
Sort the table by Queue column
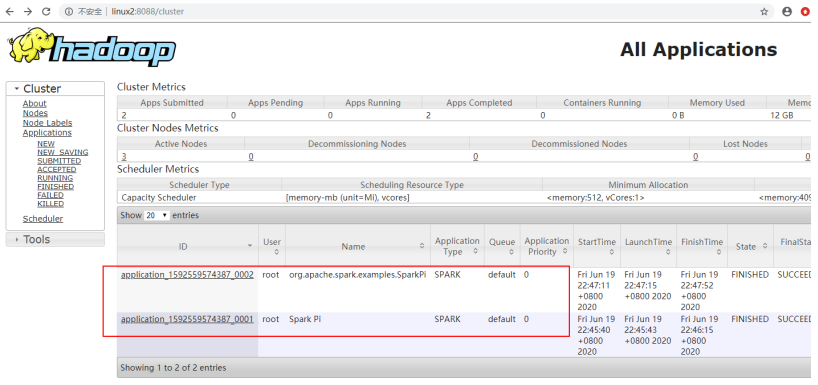[x=502, y=246]
